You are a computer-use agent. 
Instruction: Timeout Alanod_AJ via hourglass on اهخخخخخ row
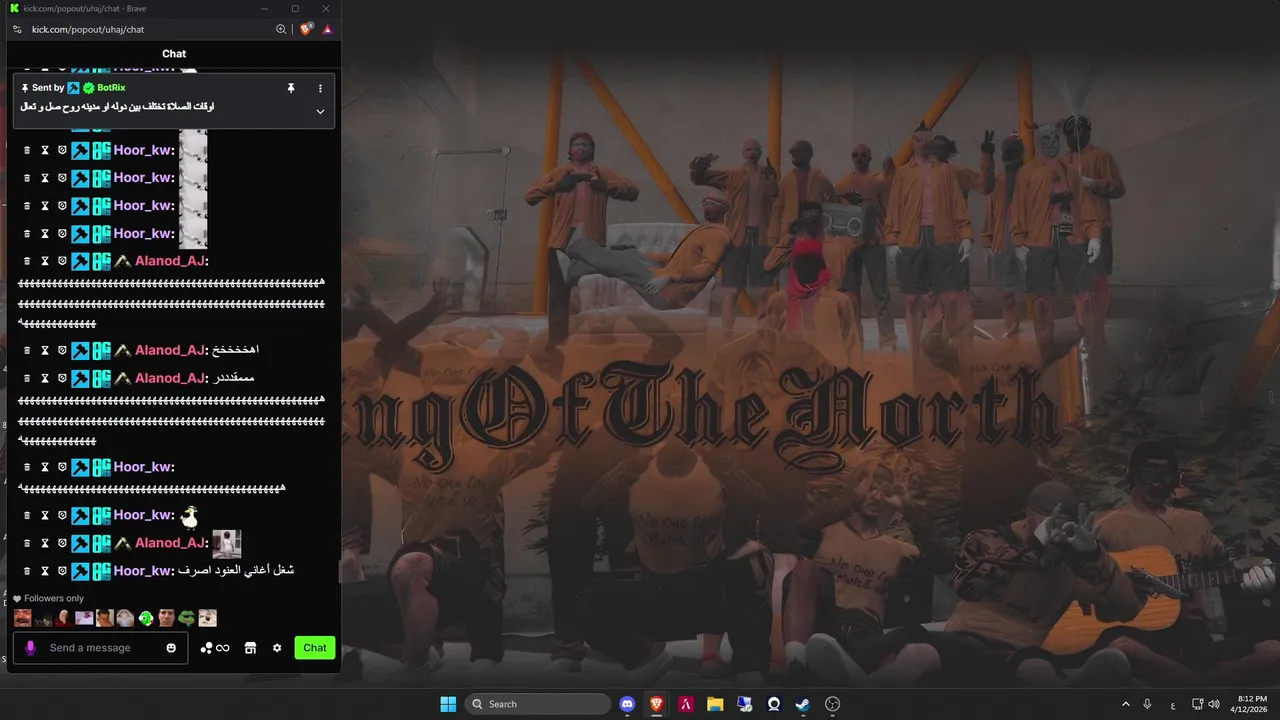[44, 350]
